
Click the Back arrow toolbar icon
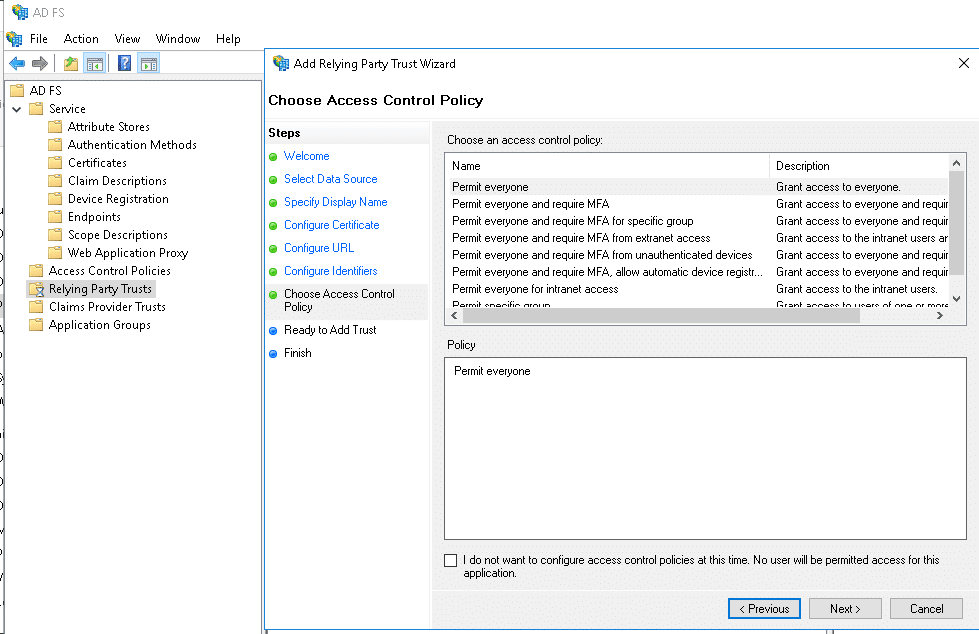17,63
